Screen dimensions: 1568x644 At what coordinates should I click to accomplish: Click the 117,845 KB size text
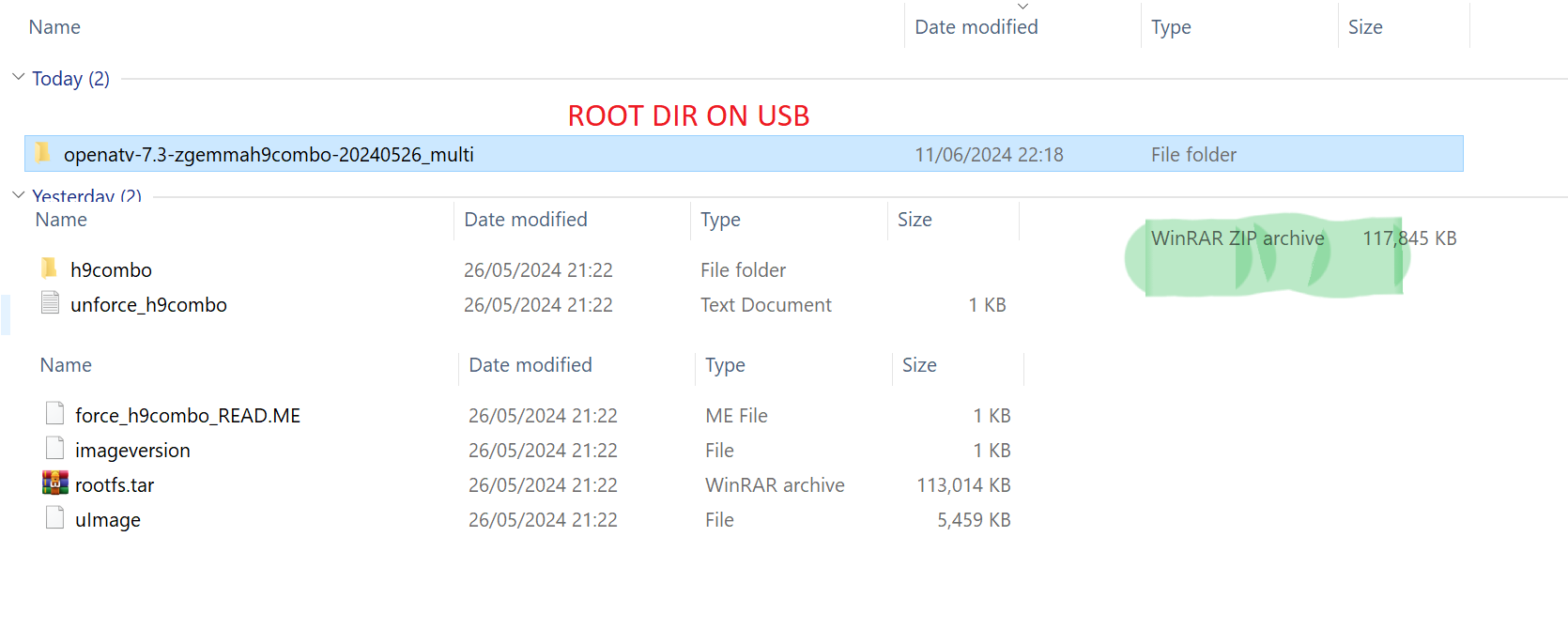[x=1409, y=238]
